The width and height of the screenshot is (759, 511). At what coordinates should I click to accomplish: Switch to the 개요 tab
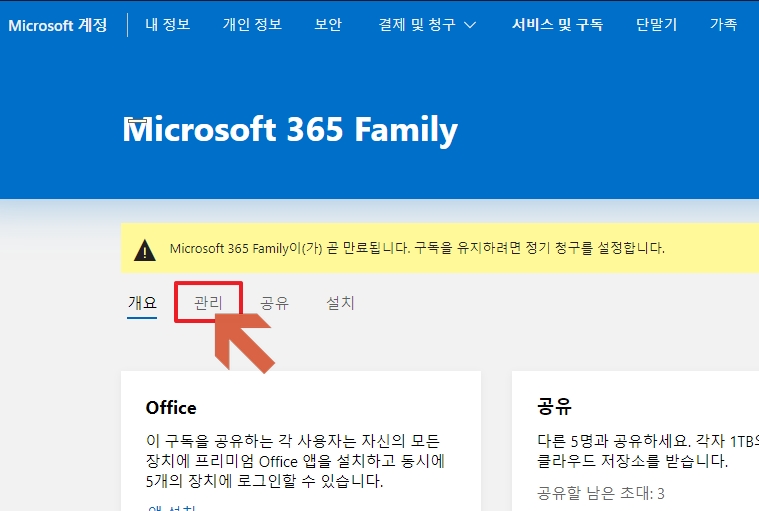[x=142, y=303]
